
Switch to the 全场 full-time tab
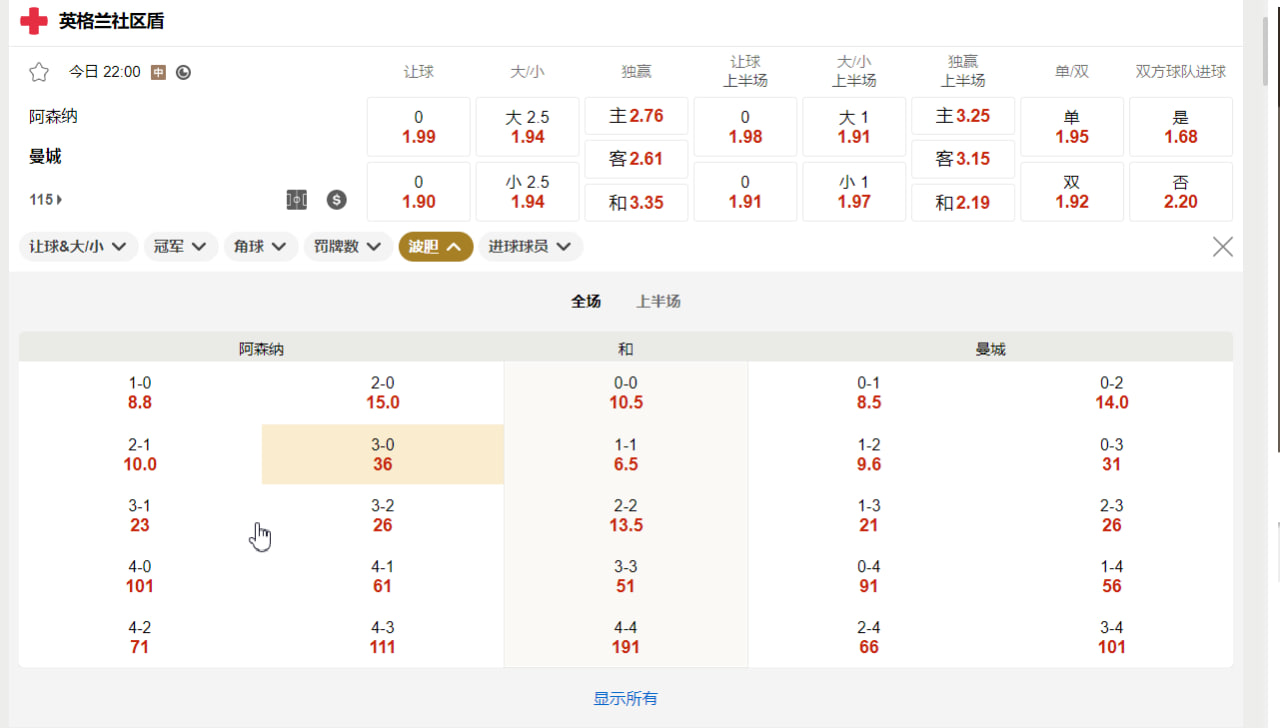[586, 301]
